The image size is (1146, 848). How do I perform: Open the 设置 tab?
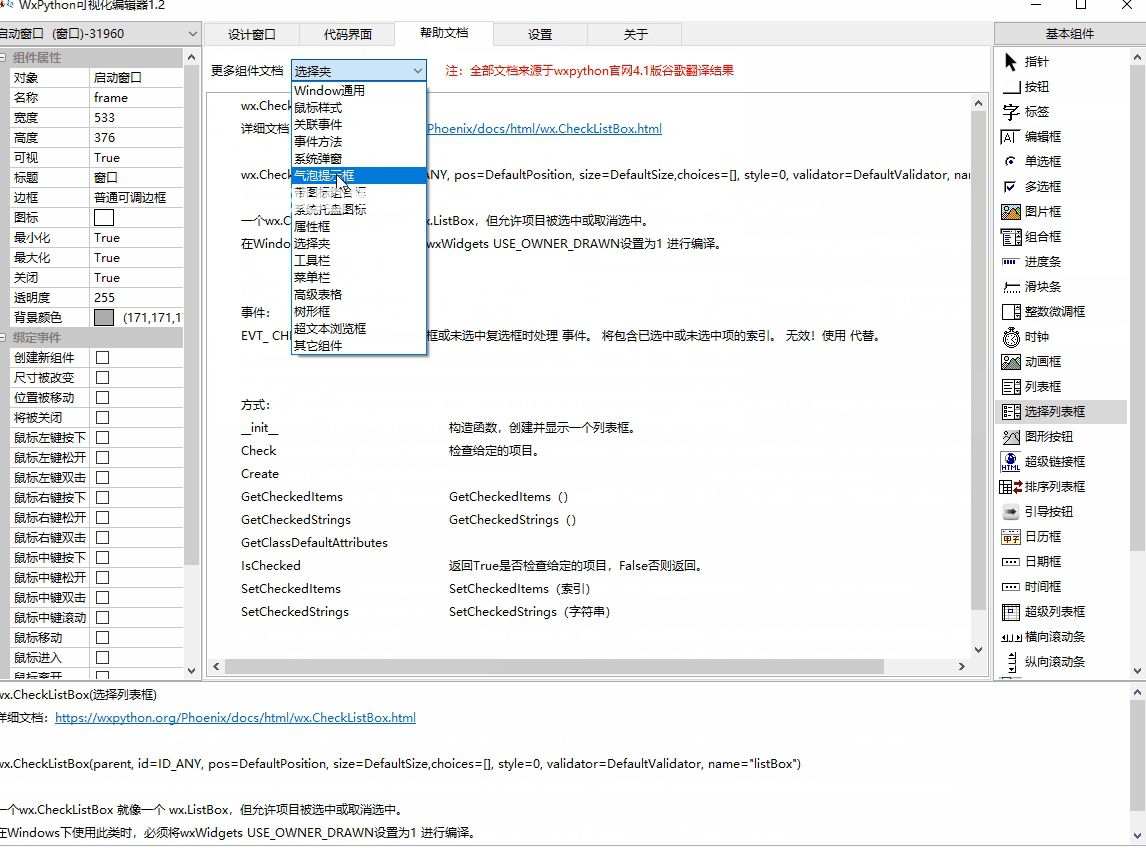pyautogui.click(x=540, y=34)
